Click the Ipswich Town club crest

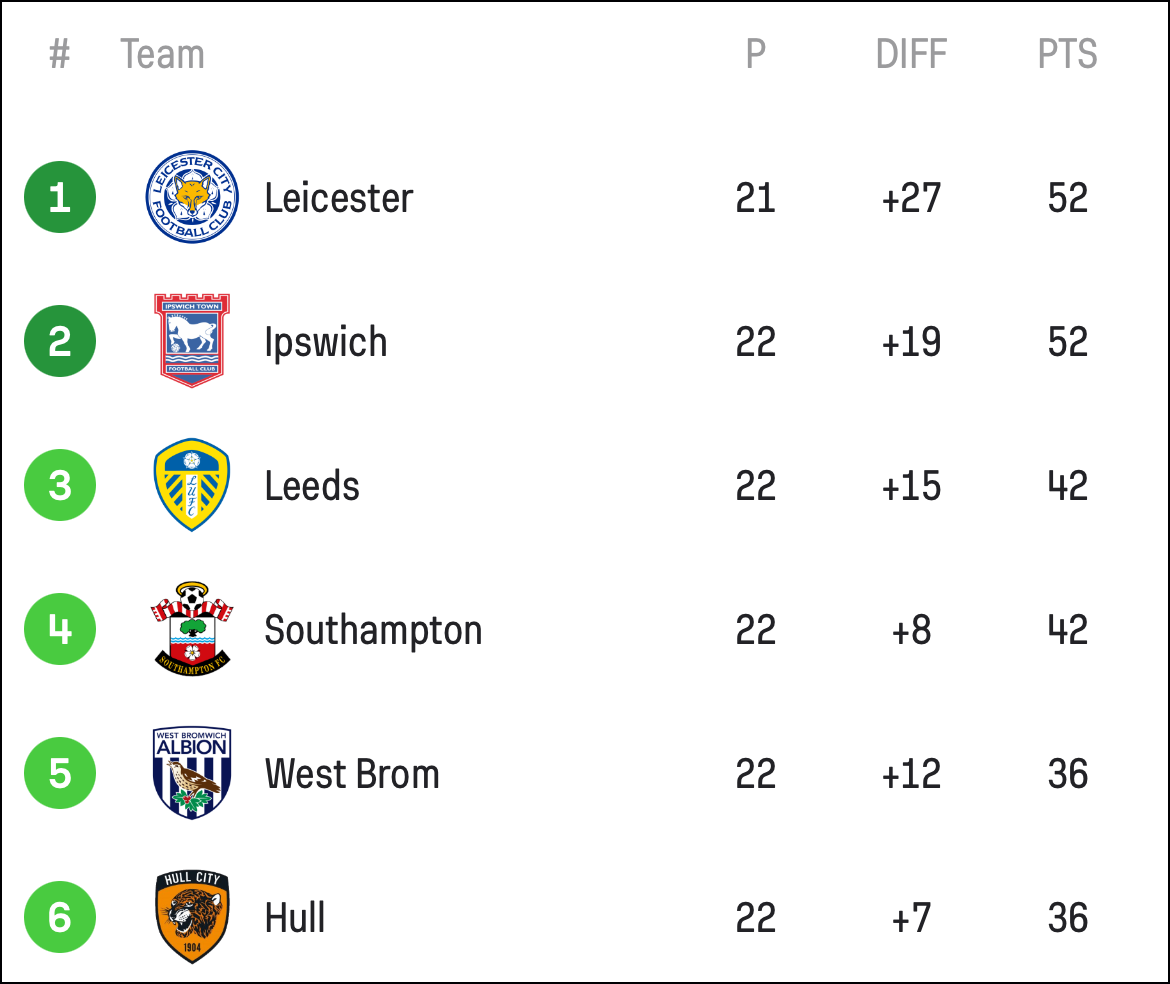[x=192, y=341]
